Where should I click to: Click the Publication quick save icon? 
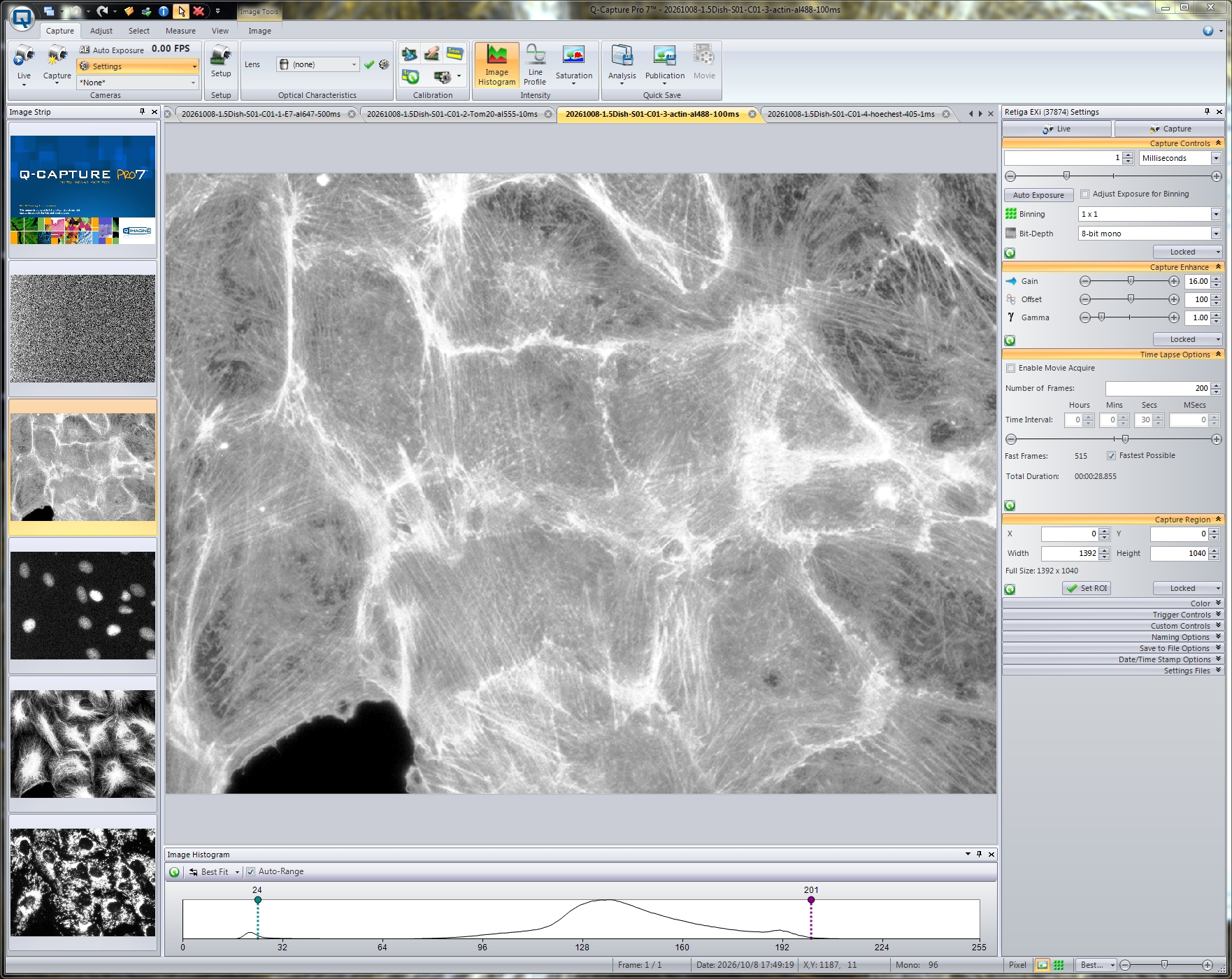tap(665, 65)
